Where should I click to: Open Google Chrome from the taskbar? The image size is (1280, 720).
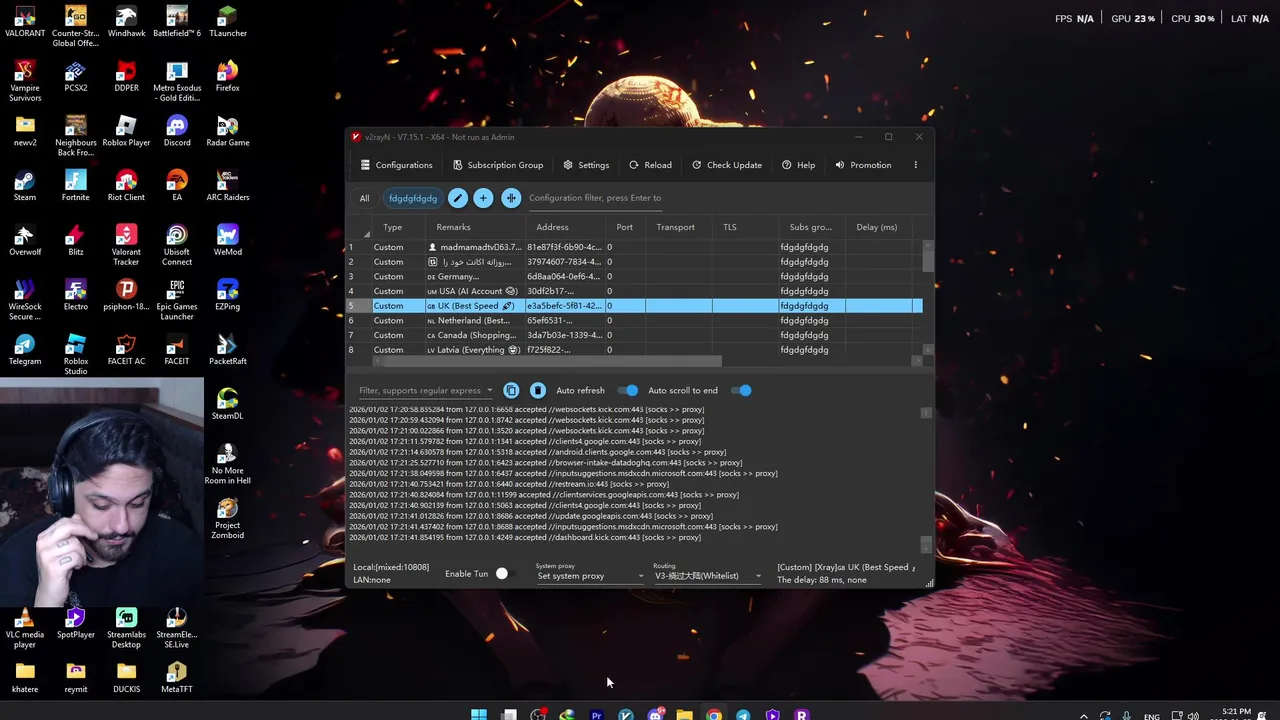714,714
